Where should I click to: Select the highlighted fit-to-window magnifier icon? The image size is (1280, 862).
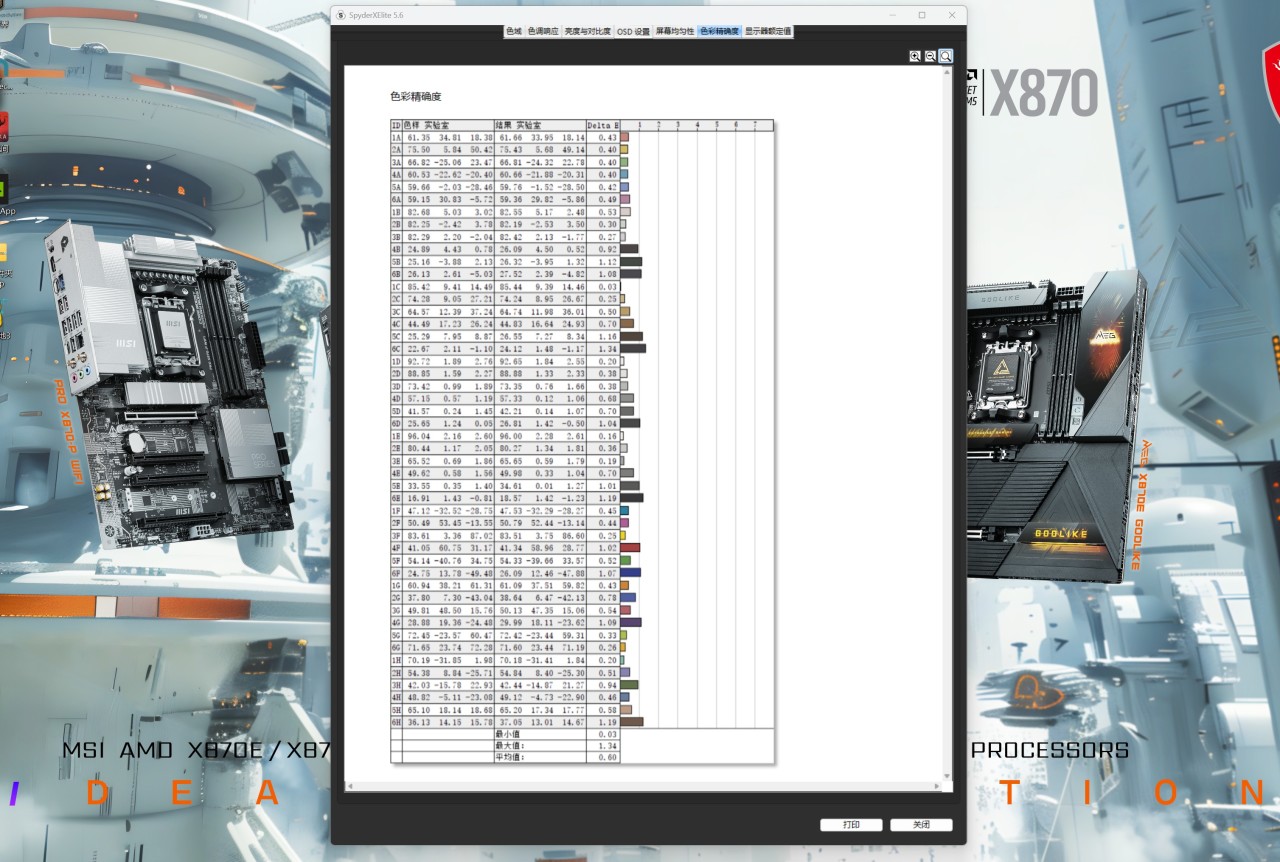click(945, 56)
